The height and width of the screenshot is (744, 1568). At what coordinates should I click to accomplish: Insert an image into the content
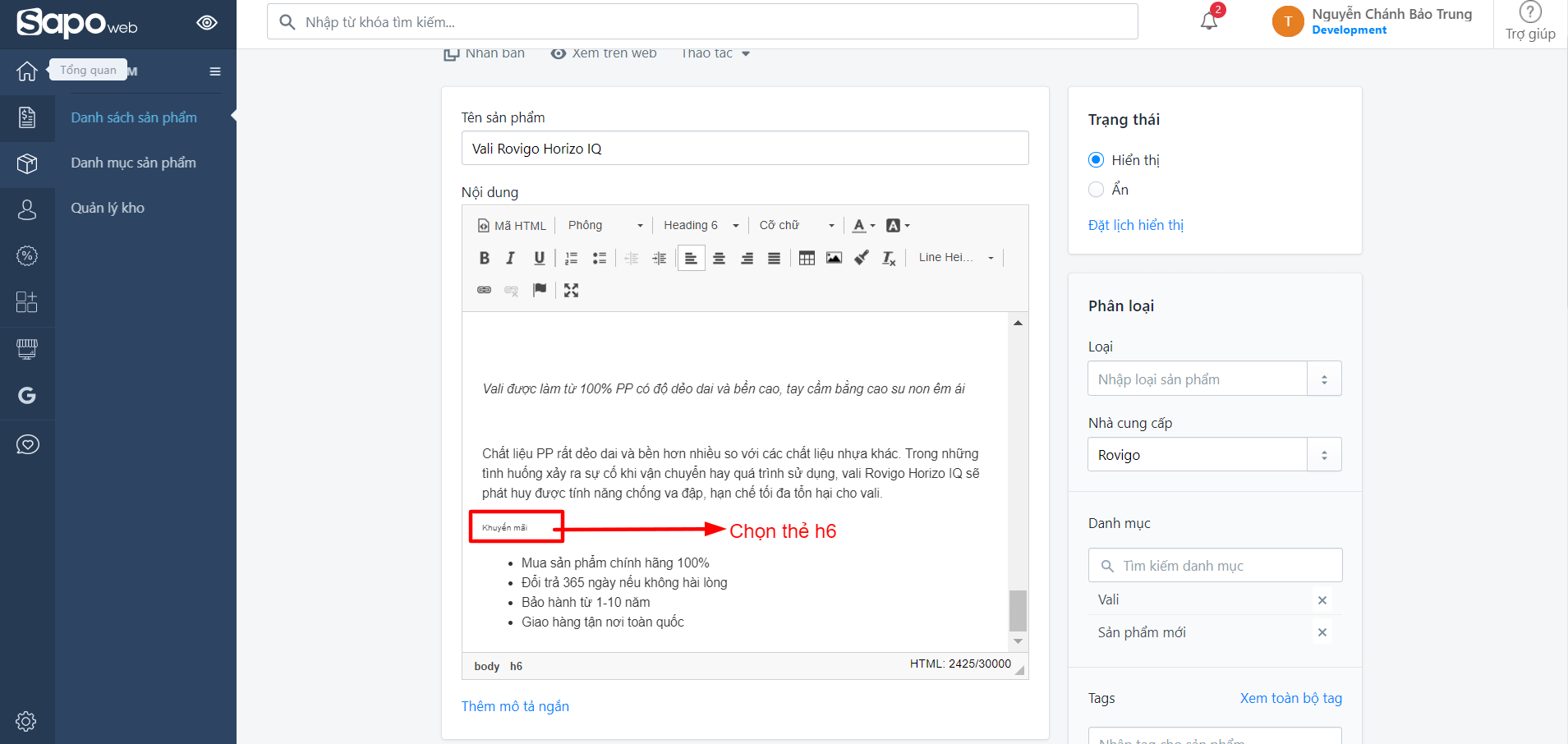pos(835,258)
